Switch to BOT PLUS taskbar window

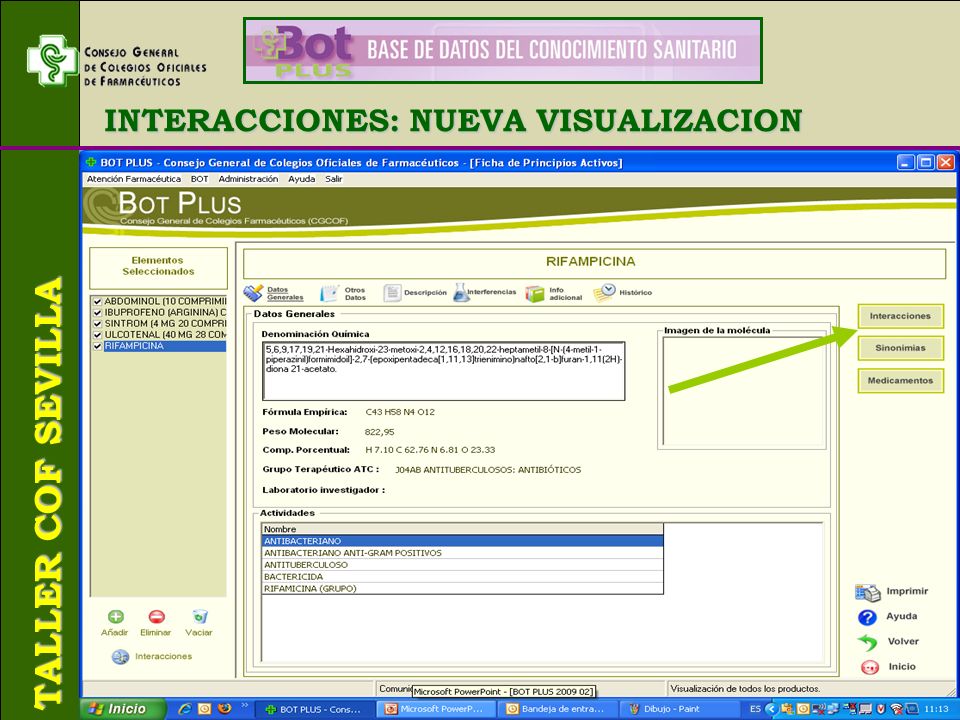tap(314, 709)
